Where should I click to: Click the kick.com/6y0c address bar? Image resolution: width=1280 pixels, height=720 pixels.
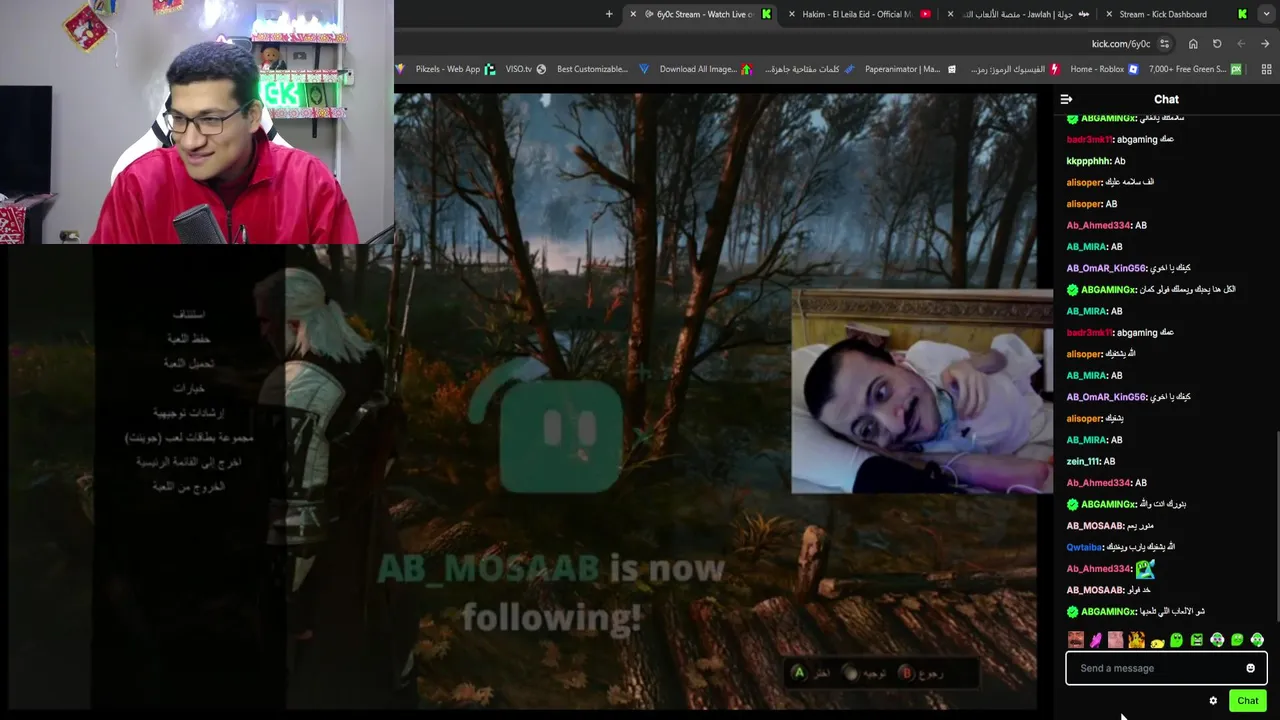tap(1120, 44)
